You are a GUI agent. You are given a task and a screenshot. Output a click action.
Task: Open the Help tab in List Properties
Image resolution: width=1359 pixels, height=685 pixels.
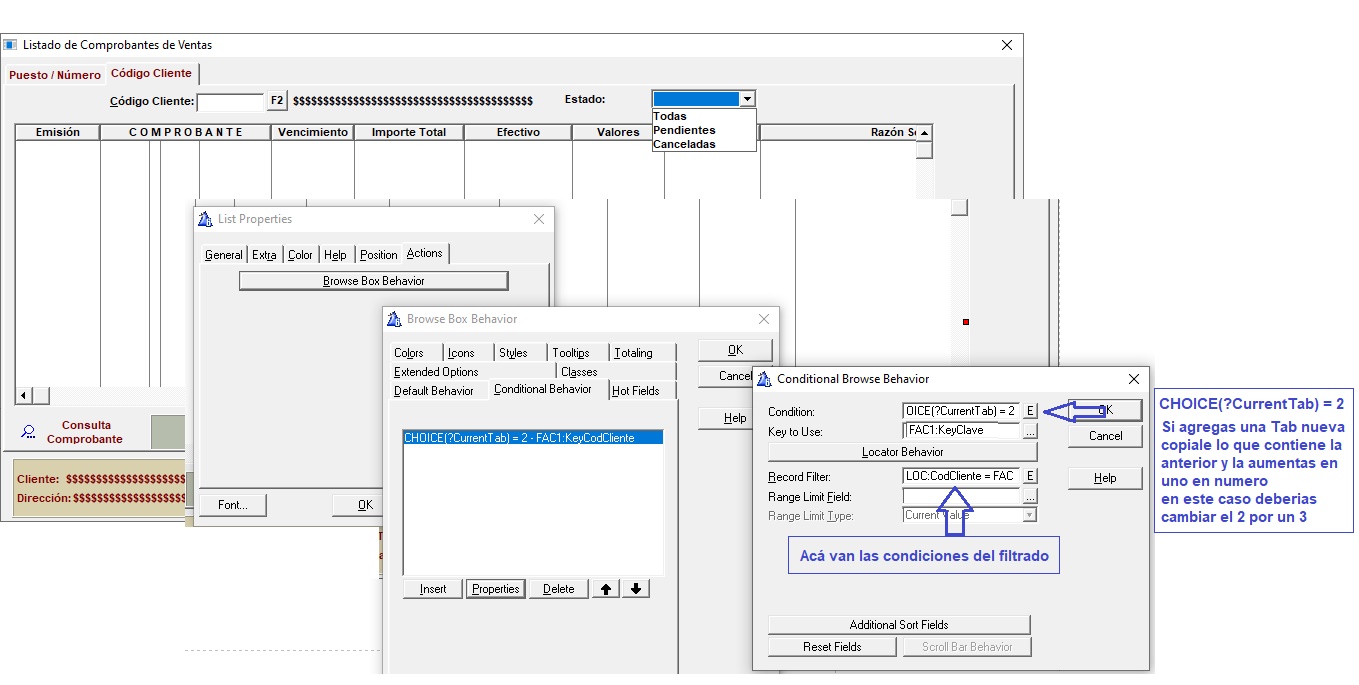coord(335,255)
